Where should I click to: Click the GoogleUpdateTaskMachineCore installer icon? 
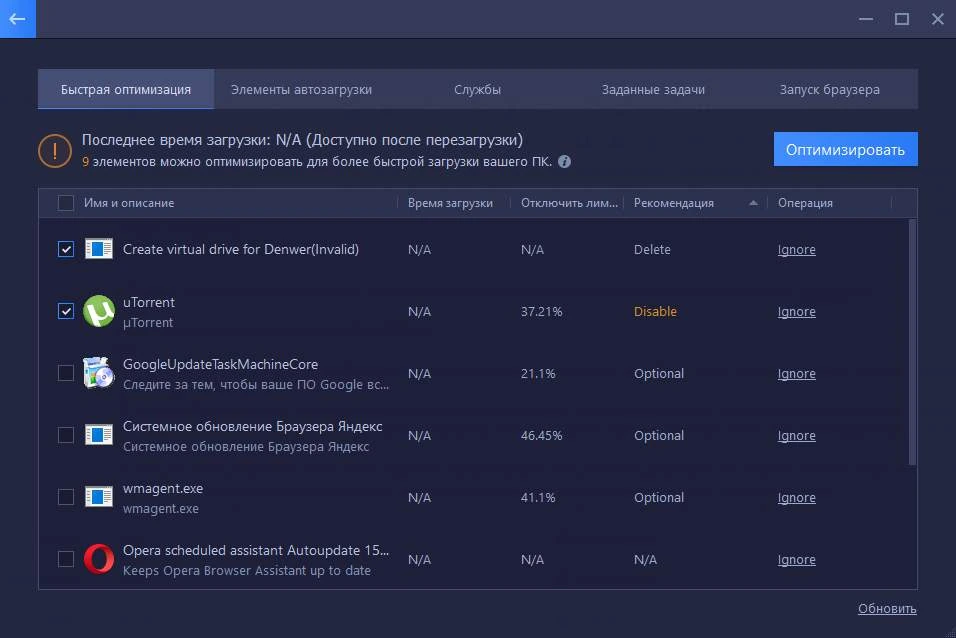(x=99, y=373)
